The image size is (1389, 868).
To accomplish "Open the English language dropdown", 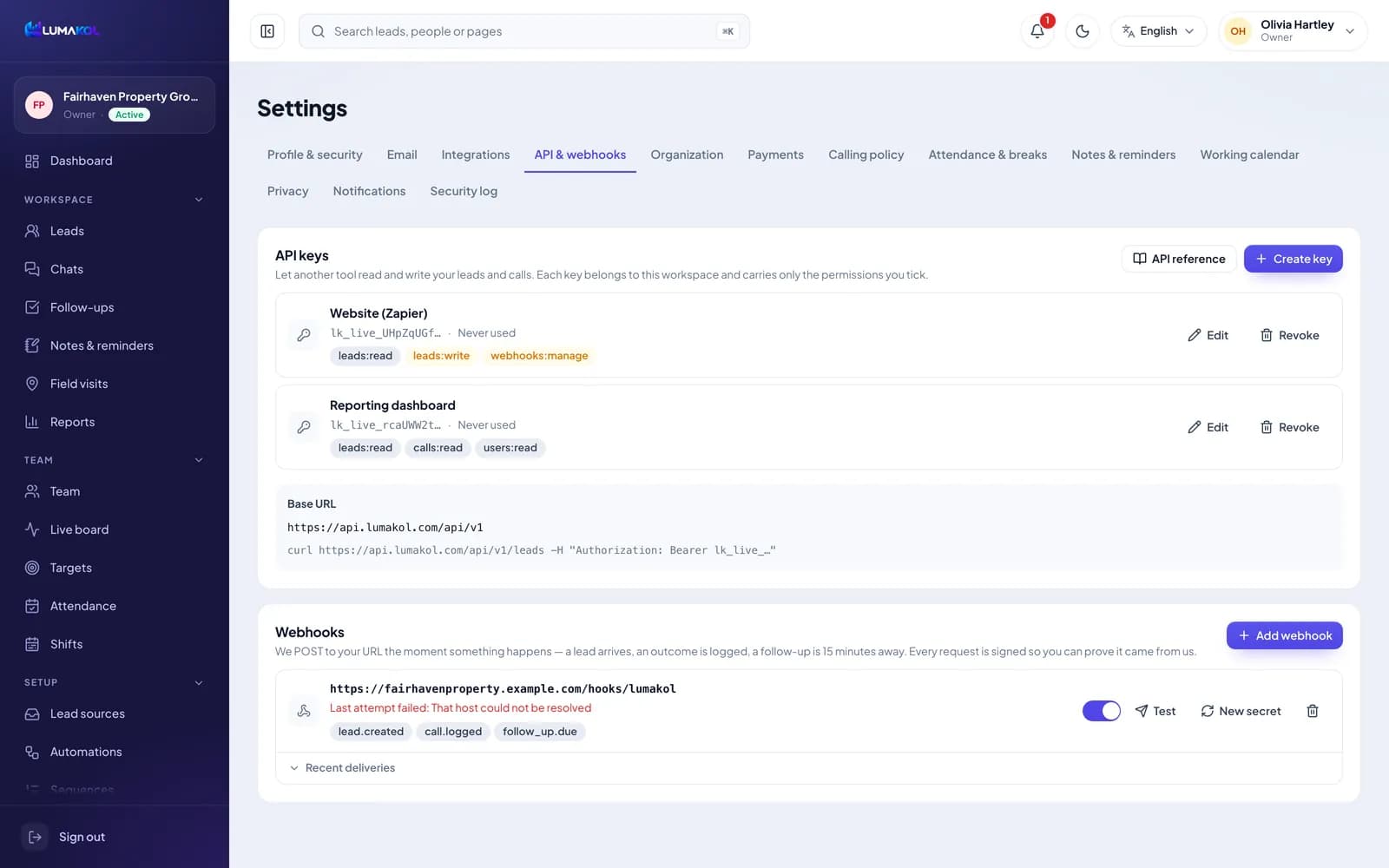I will pos(1158,31).
